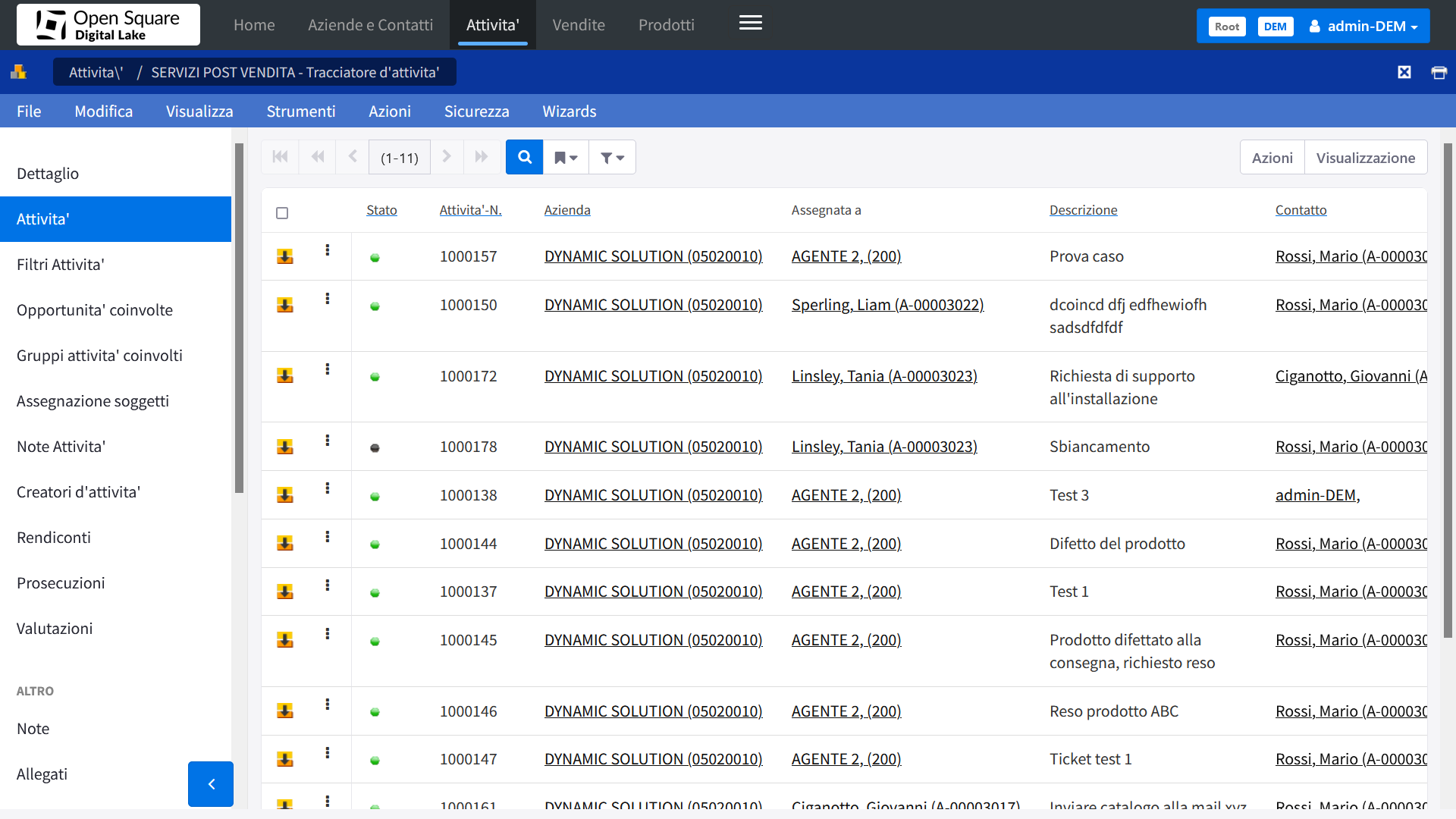
Task: Click the main page vertical scrollbar
Action: (1448, 391)
